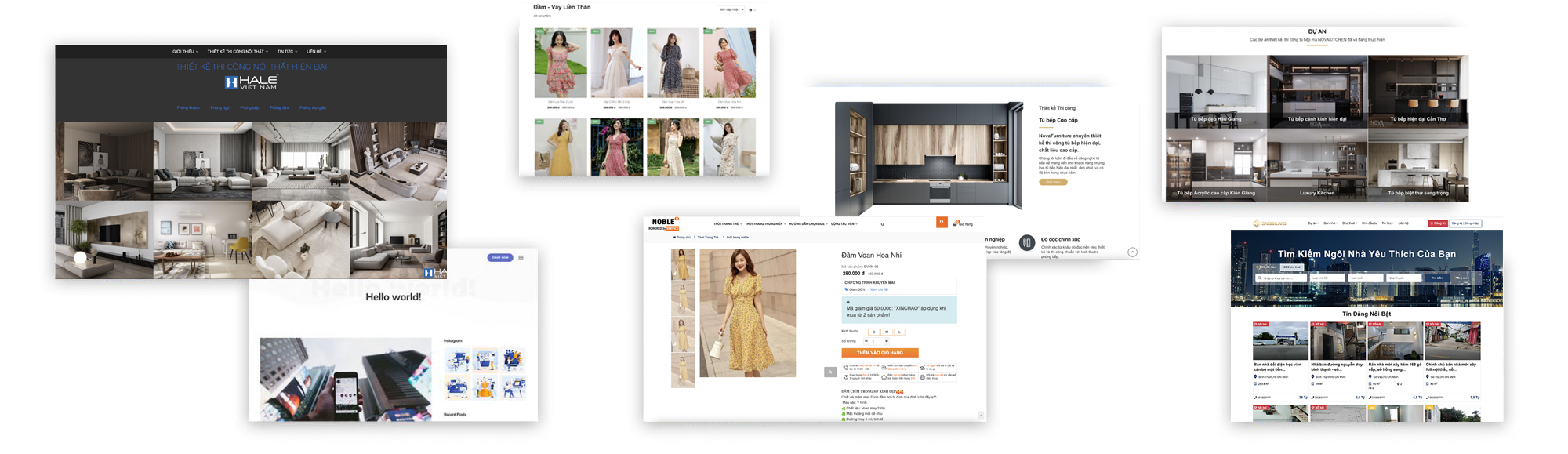Increase quantity with the plus stepper

(x=887, y=341)
